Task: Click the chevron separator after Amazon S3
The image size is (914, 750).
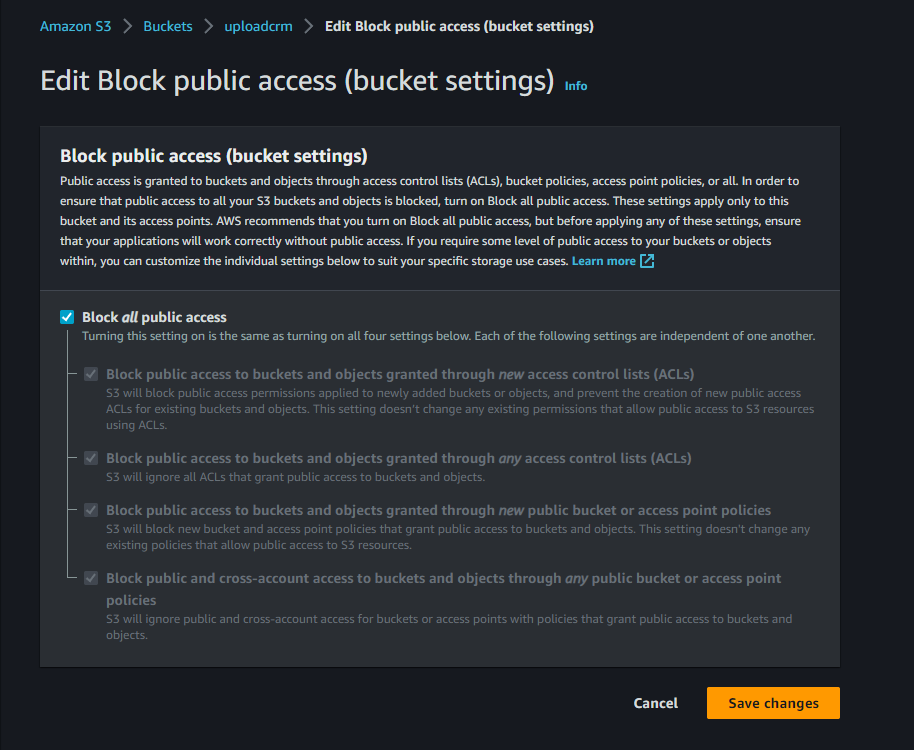Action: click(128, 26)
